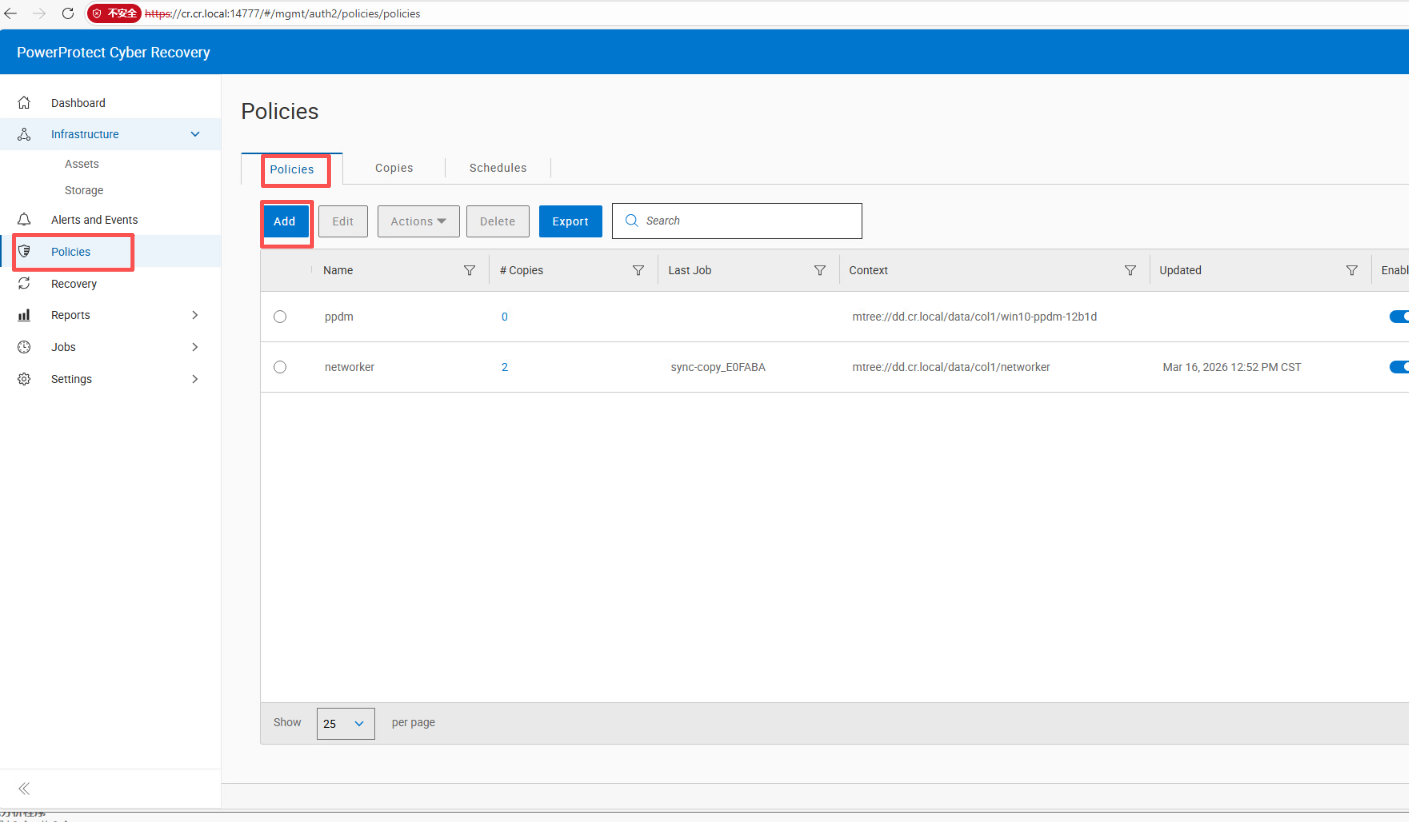Click the Dashboard home icon
This screenshot has width=1409, height=822.
coord(25,103)
